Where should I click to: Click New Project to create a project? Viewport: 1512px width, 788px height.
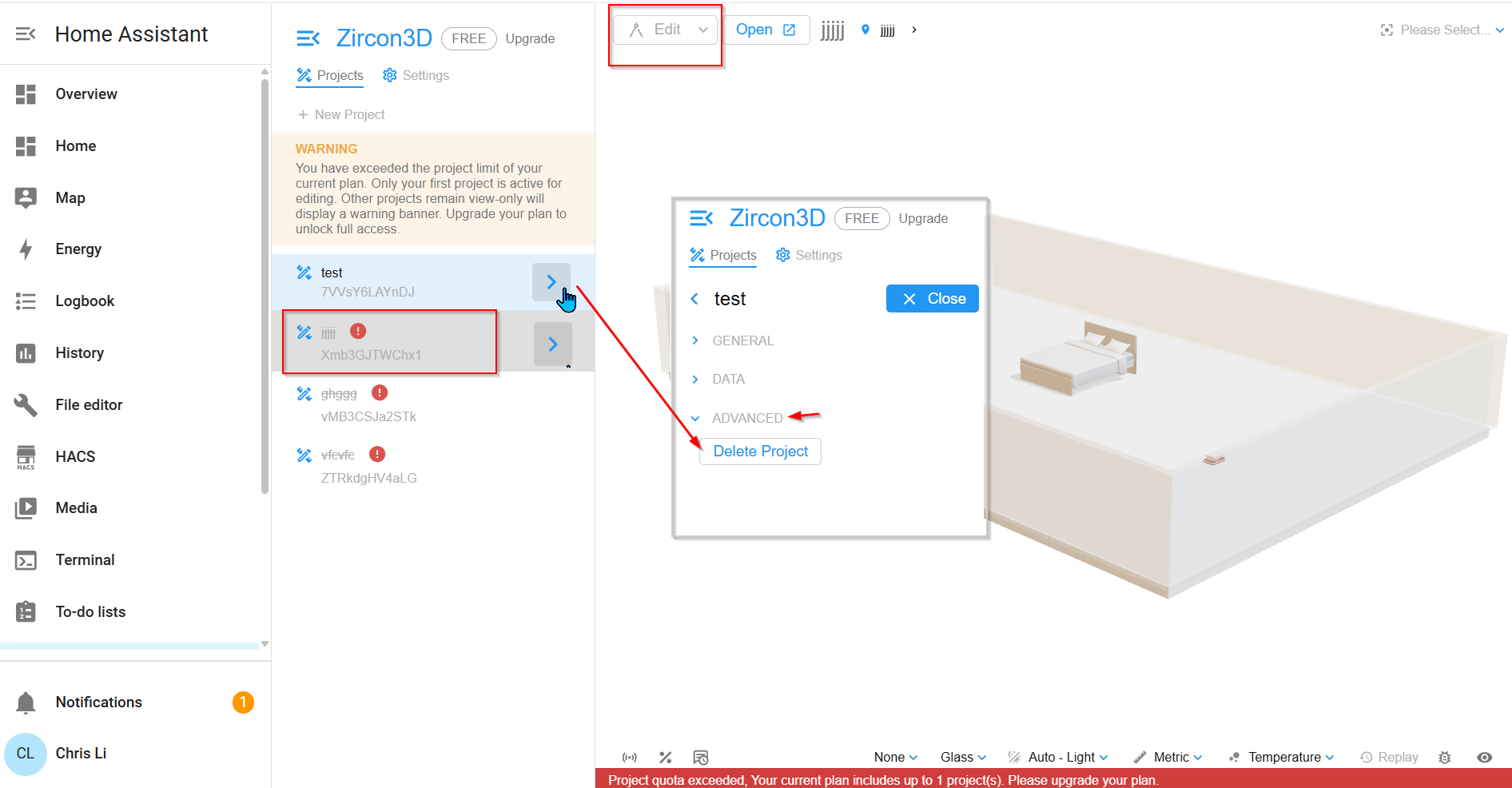(x=341, y=114)
